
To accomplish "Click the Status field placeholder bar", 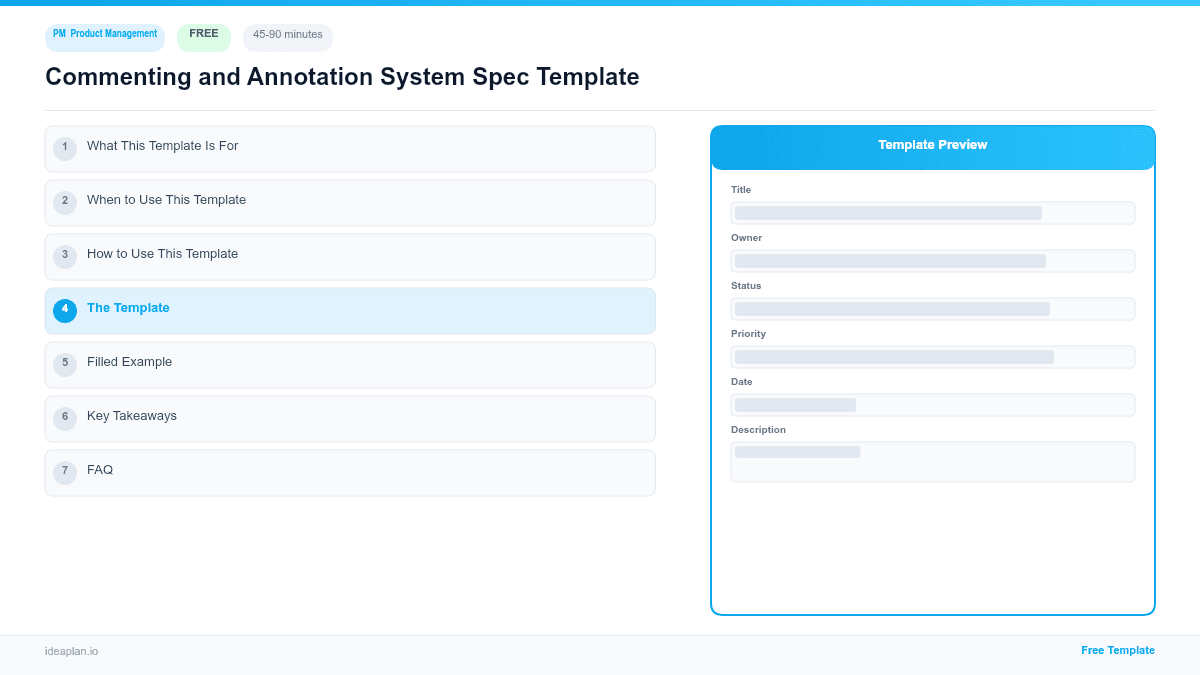I will [932, 309].
